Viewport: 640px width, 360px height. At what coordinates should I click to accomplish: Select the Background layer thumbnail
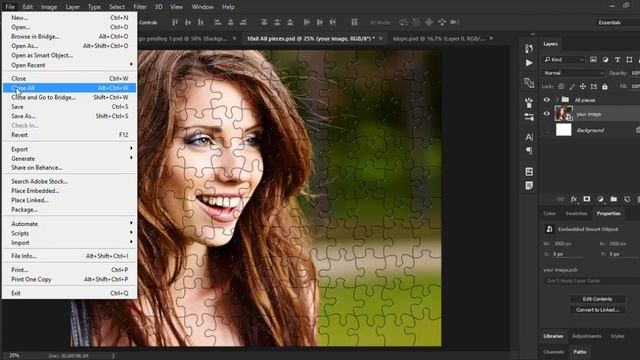click(x=564, y=130)
